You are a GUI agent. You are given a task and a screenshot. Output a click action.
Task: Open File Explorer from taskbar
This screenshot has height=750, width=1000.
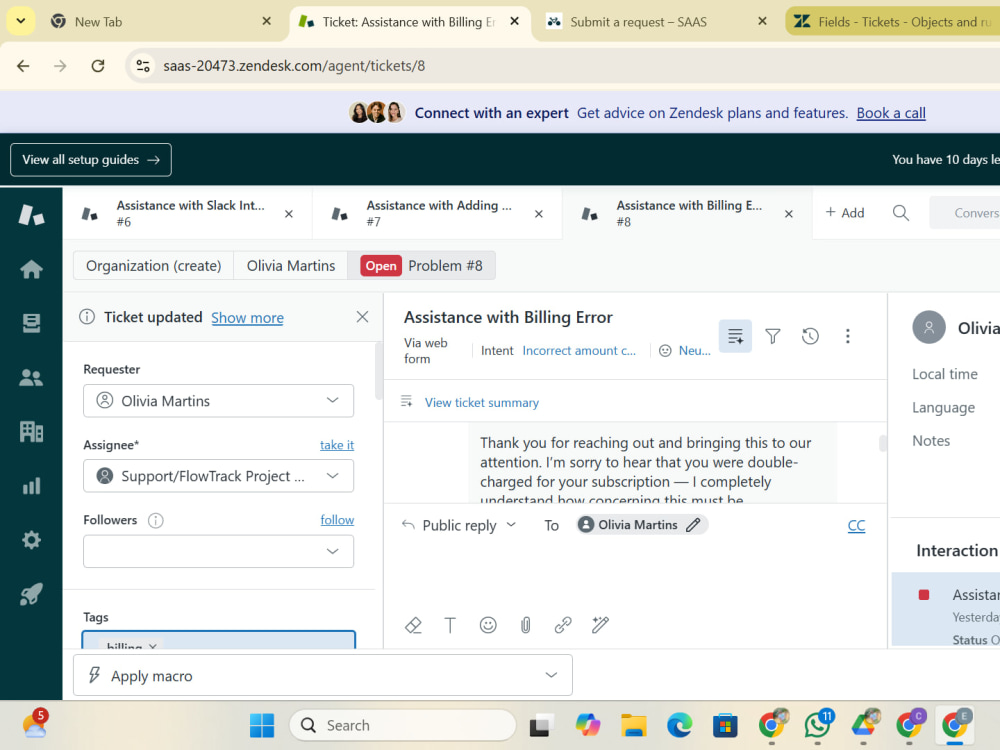634,726
